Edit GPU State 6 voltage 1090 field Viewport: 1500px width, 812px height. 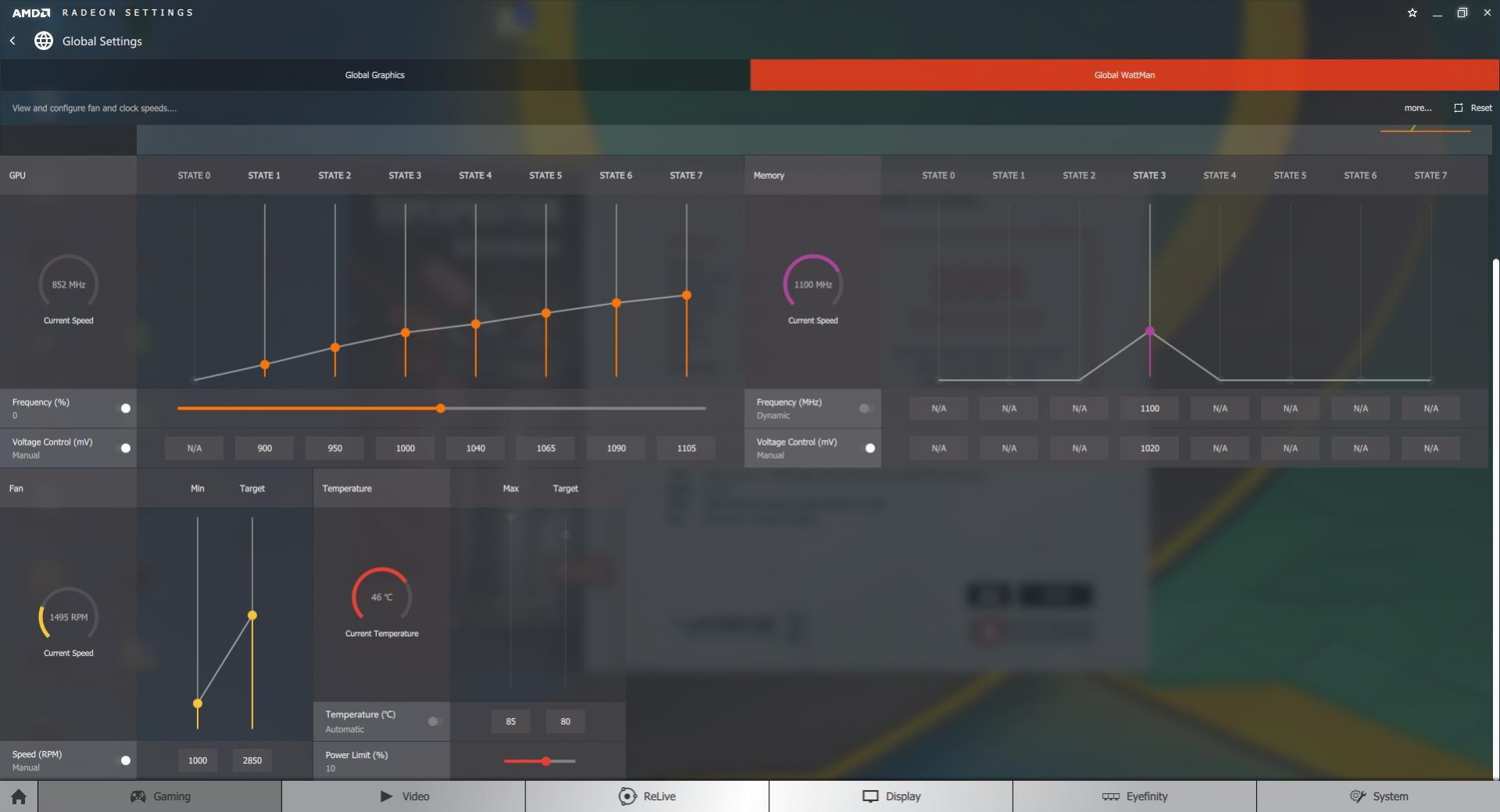tap(616, 448)
